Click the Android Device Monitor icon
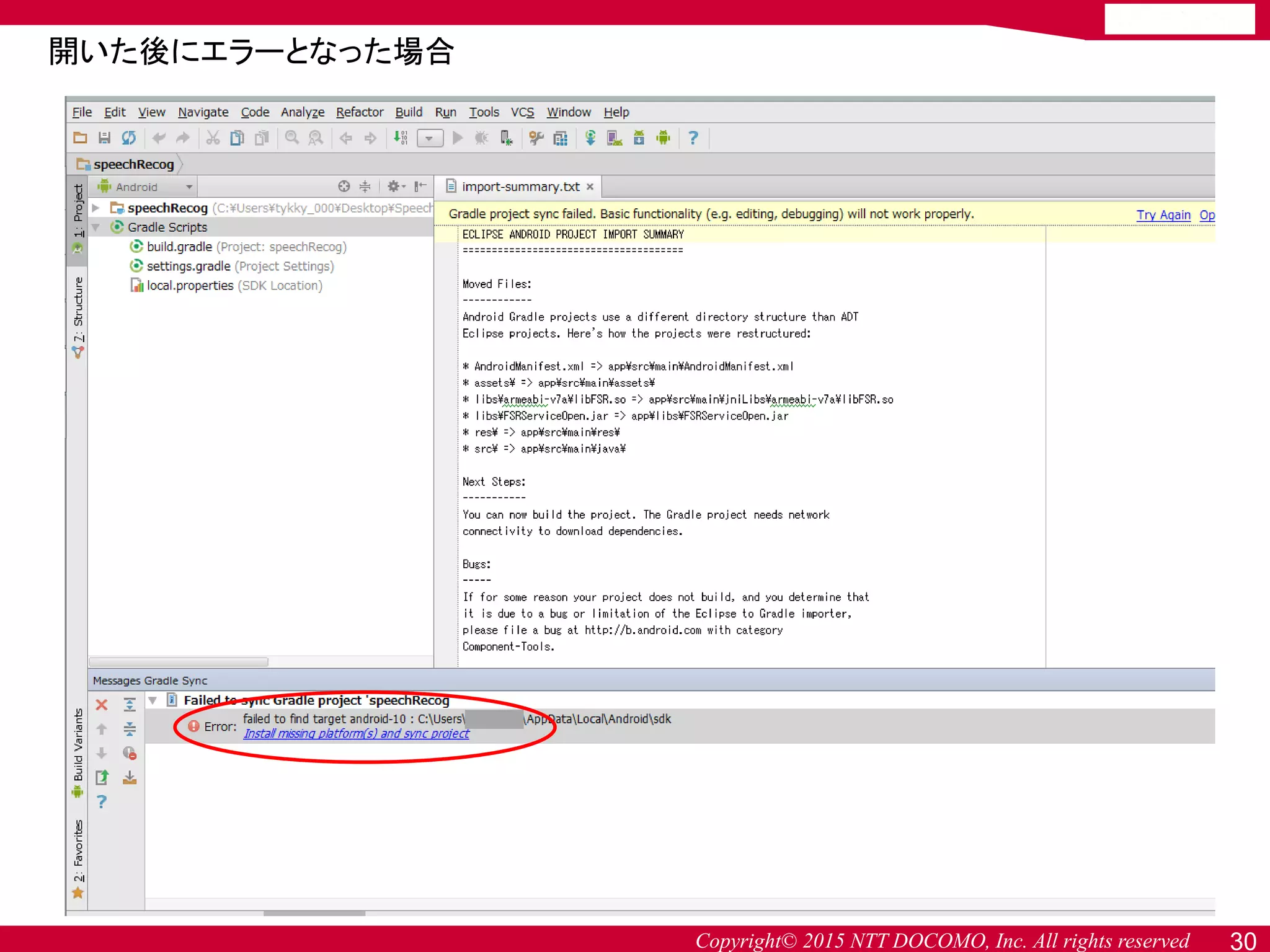This screenshot has height=952, width=1270. (x=664, y=138)
